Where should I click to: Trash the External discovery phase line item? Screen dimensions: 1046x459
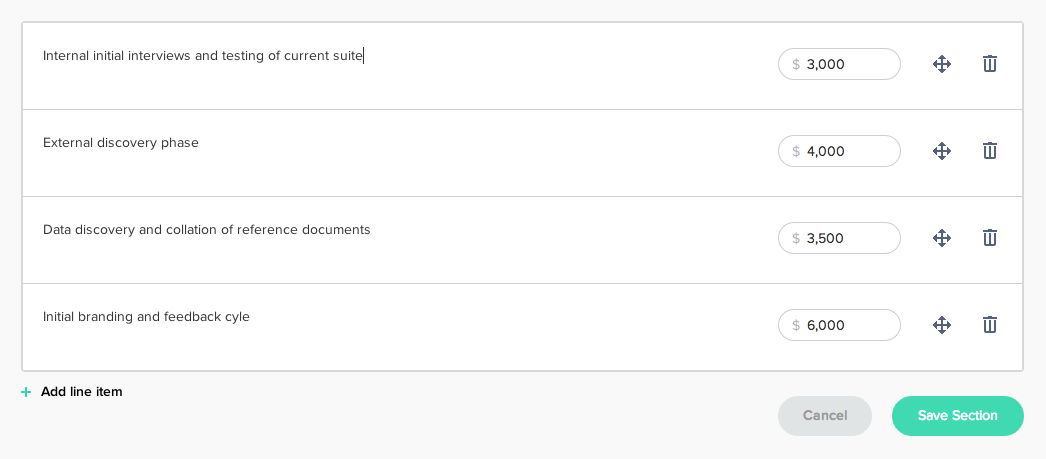tap(989, 151)
